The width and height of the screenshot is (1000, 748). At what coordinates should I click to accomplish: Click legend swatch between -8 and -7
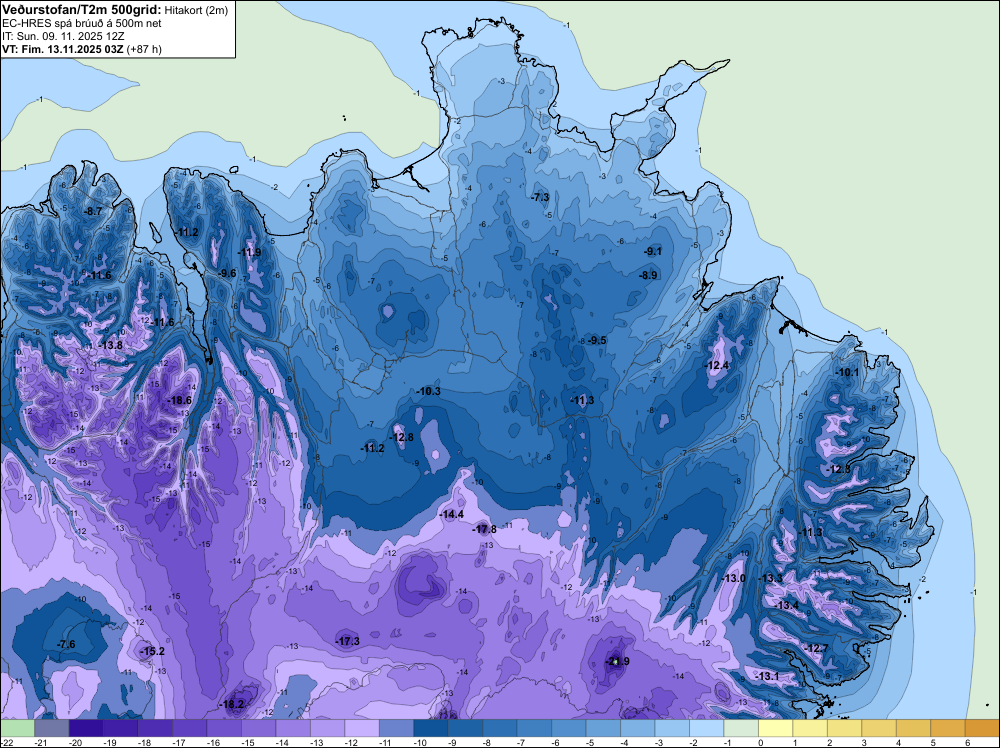tap(499, 728)
